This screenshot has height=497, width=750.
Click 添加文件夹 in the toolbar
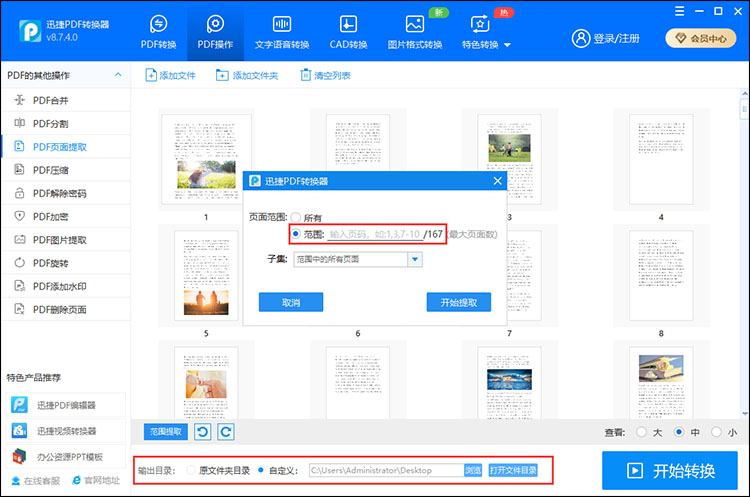[x=247, y=75]
